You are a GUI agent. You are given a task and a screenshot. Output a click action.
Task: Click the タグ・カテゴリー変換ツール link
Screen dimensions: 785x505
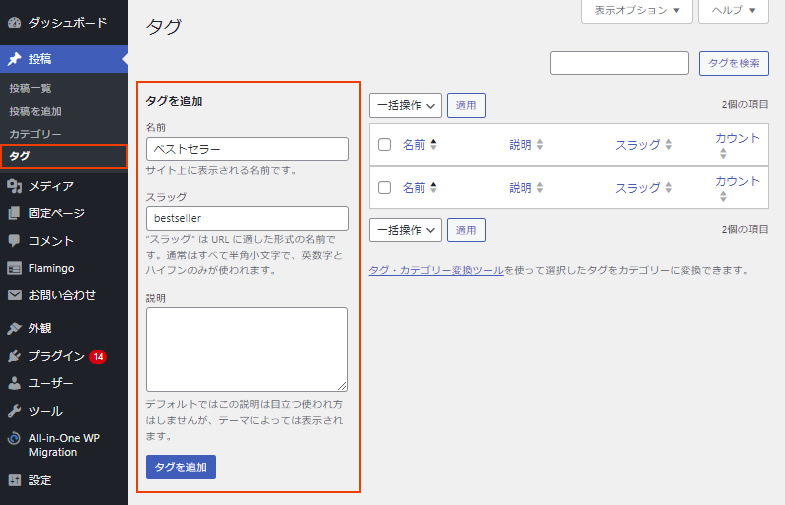[x=436, y=270]
